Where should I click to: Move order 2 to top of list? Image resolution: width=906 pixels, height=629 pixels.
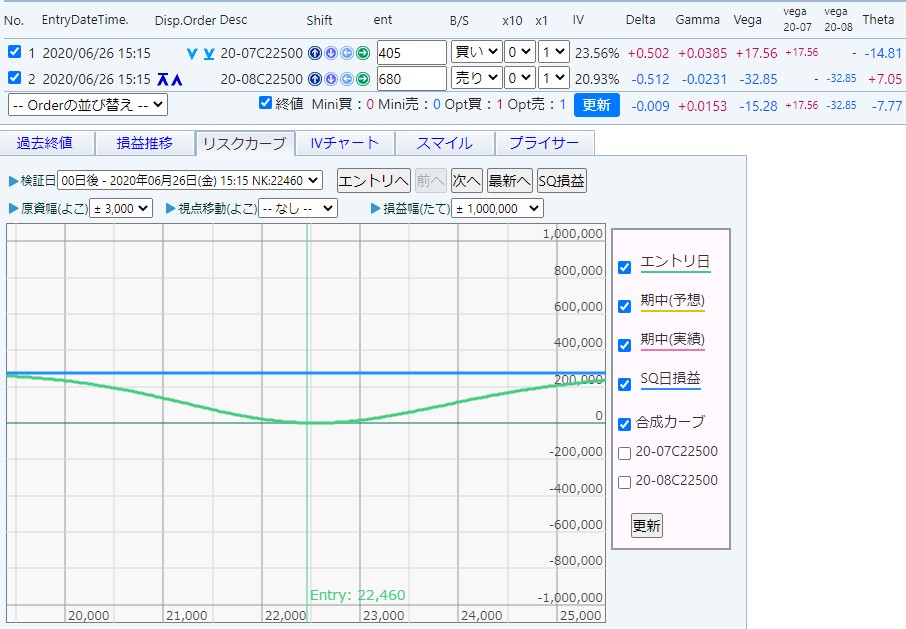coord(163,80)
